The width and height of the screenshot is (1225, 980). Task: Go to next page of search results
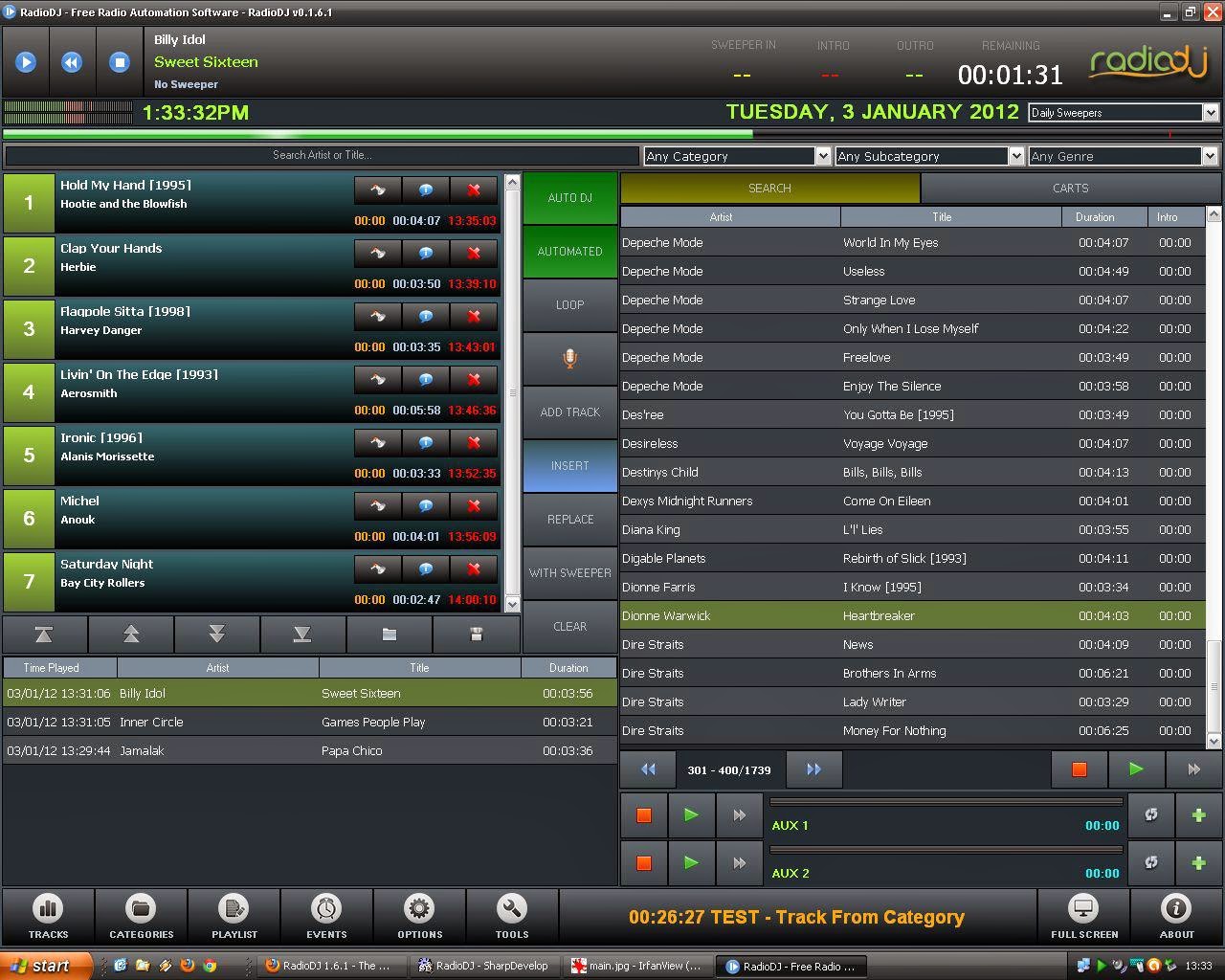[x=813, y=769]
